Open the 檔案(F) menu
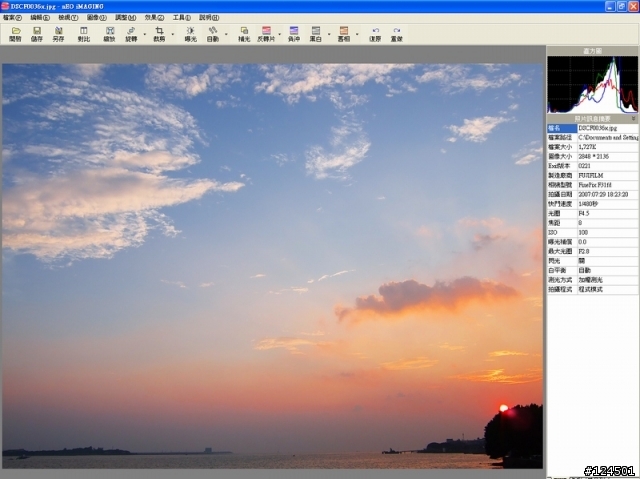 pos(12,18)
